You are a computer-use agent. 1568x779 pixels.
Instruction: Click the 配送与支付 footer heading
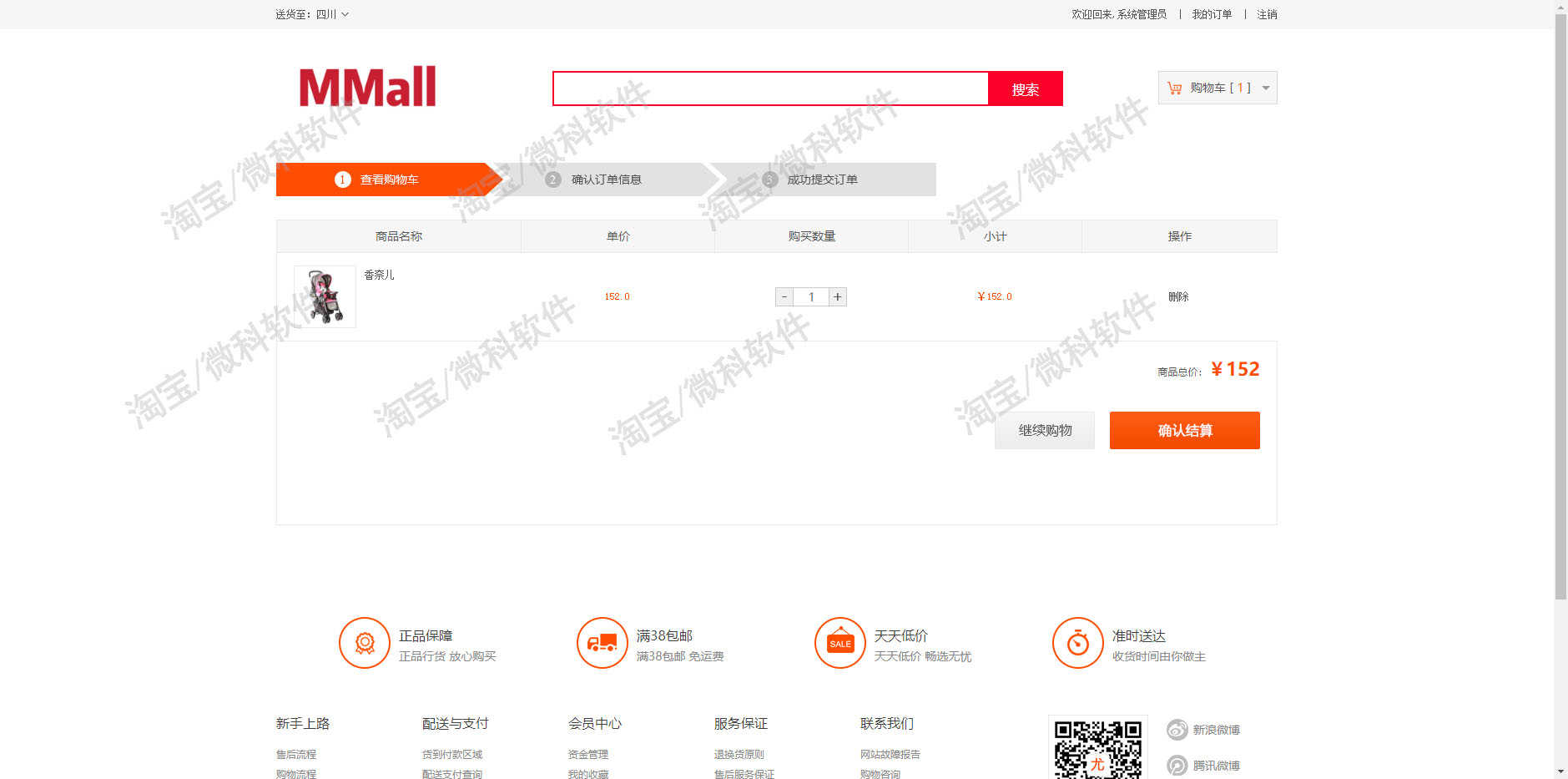456,723
